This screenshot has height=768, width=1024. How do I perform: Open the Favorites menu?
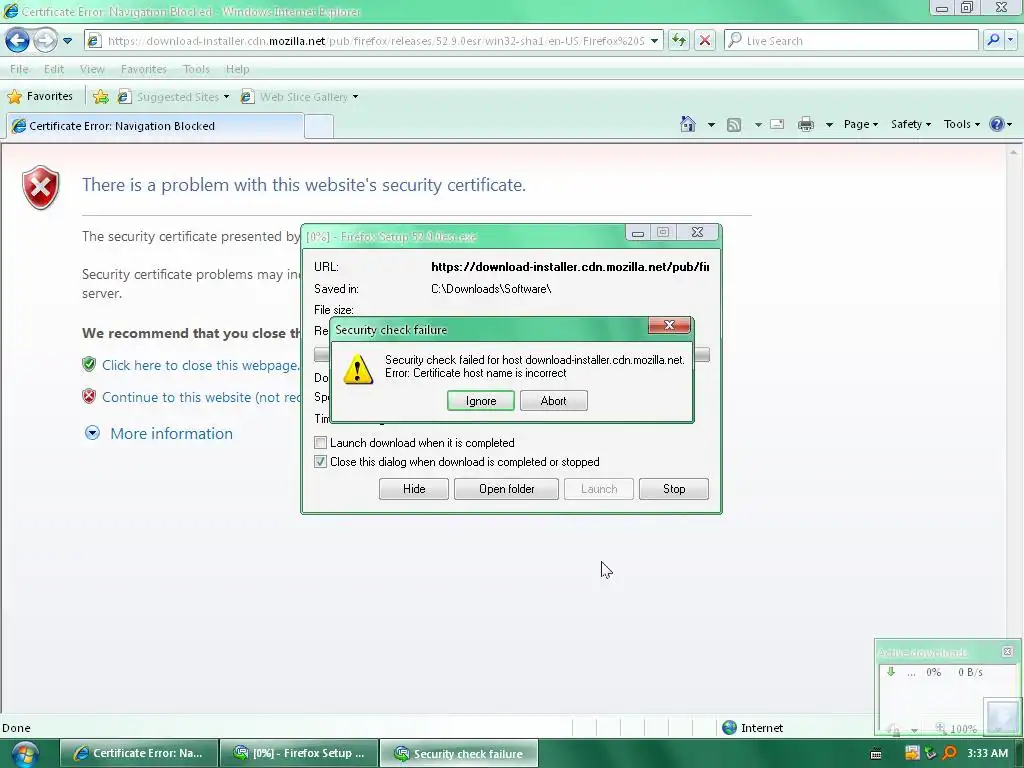click(x=144, y=69)
